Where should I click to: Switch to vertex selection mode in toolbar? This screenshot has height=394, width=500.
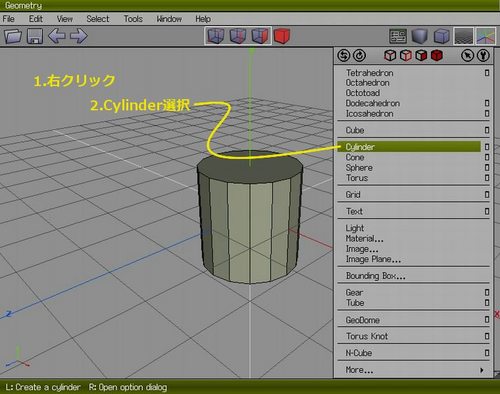coord(216,36)
